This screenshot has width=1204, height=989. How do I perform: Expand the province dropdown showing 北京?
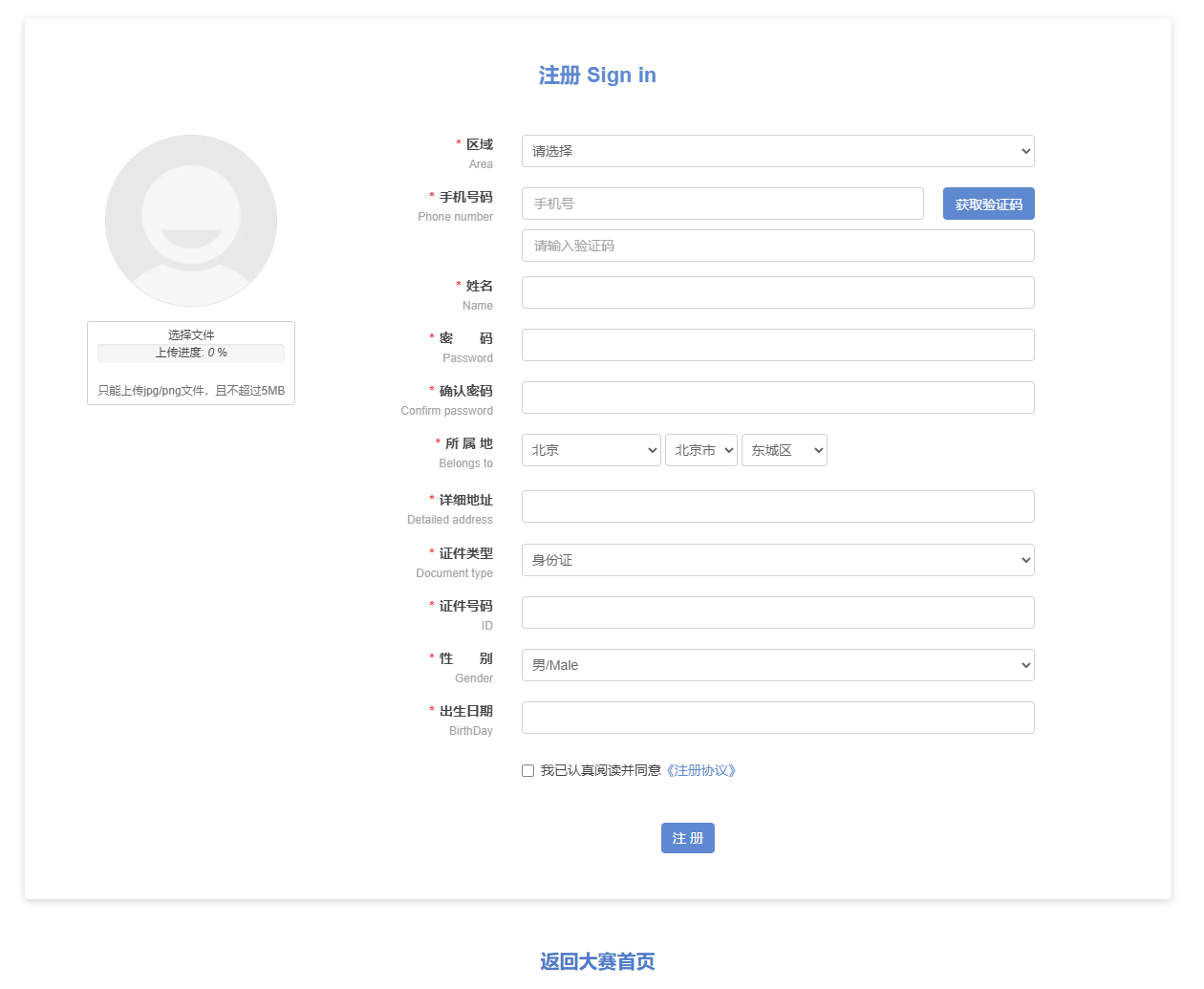[x=591, y=450]
